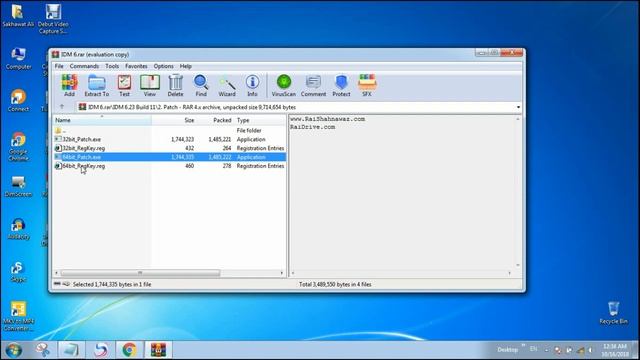Viewport: 640px width, 360px height.
Task: Click the status bar drive icon
Action: click(58, 284)
